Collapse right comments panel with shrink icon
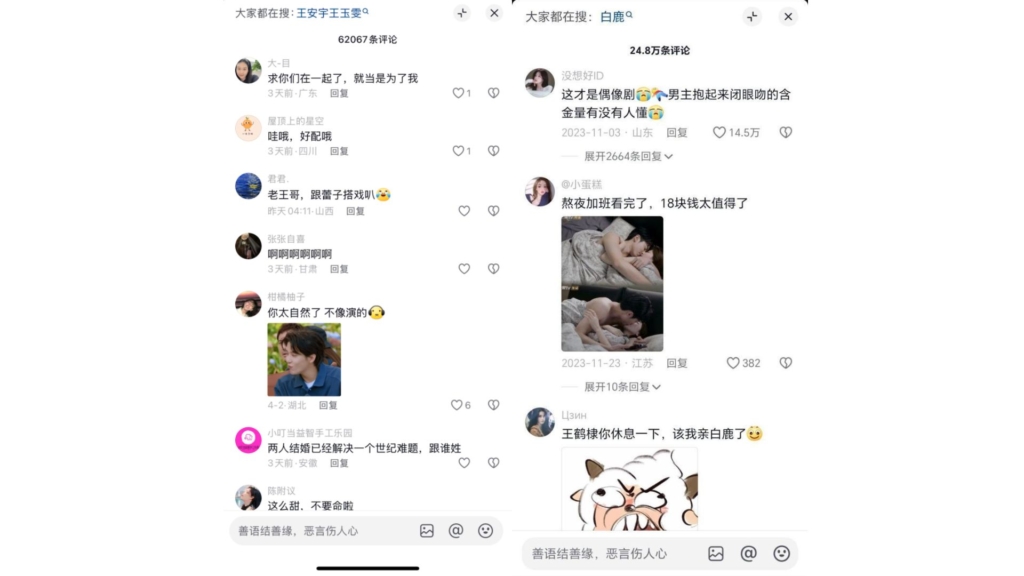This screenshot has height=576, width=1024. click(752, 17)
